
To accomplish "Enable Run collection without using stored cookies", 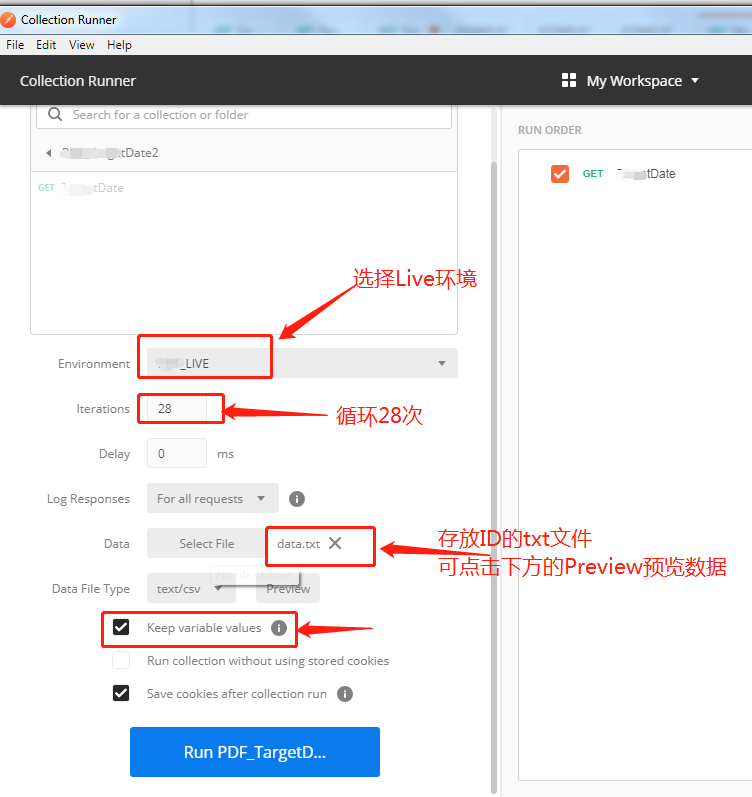I will click(121, 660).
